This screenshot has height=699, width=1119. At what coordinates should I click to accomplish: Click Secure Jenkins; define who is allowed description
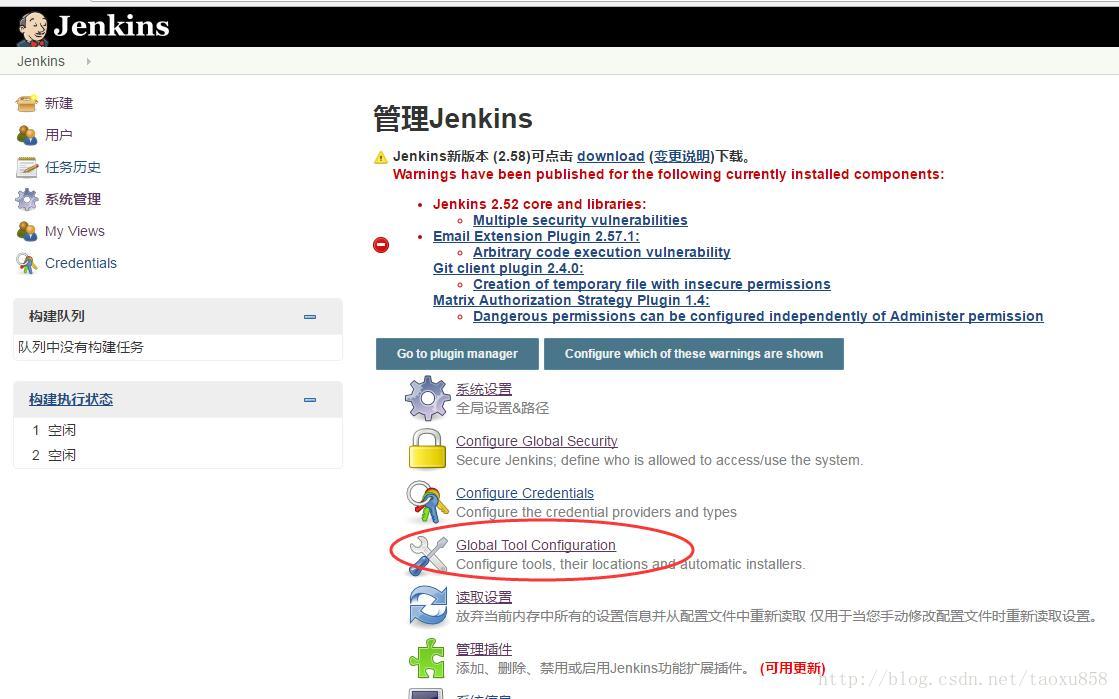click(x=659, y=461)
